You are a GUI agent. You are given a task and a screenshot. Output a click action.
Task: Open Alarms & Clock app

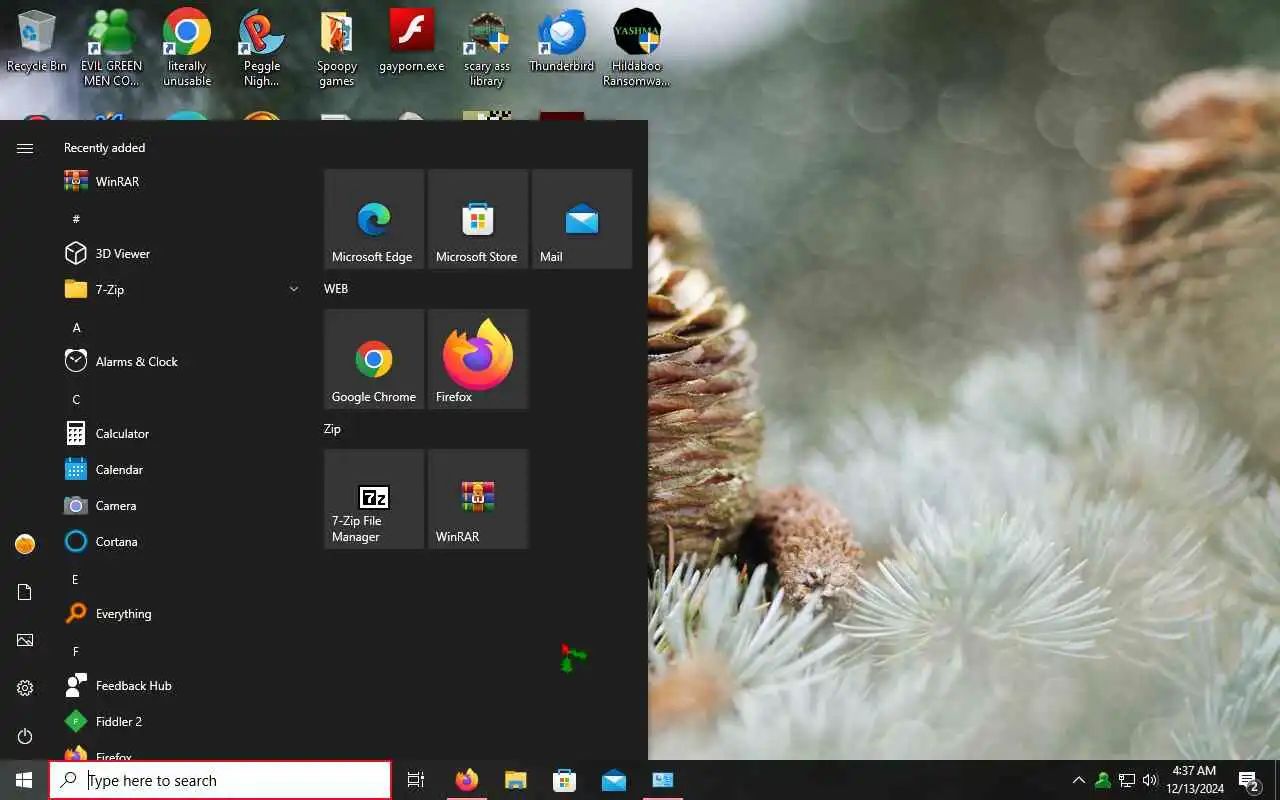(182, 362)
